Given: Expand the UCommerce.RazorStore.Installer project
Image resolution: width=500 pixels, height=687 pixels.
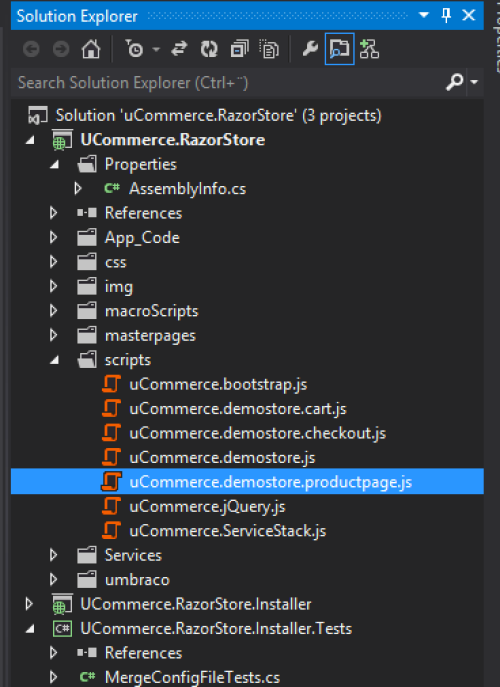Looking at the screenshot, I should coord(29,604).
